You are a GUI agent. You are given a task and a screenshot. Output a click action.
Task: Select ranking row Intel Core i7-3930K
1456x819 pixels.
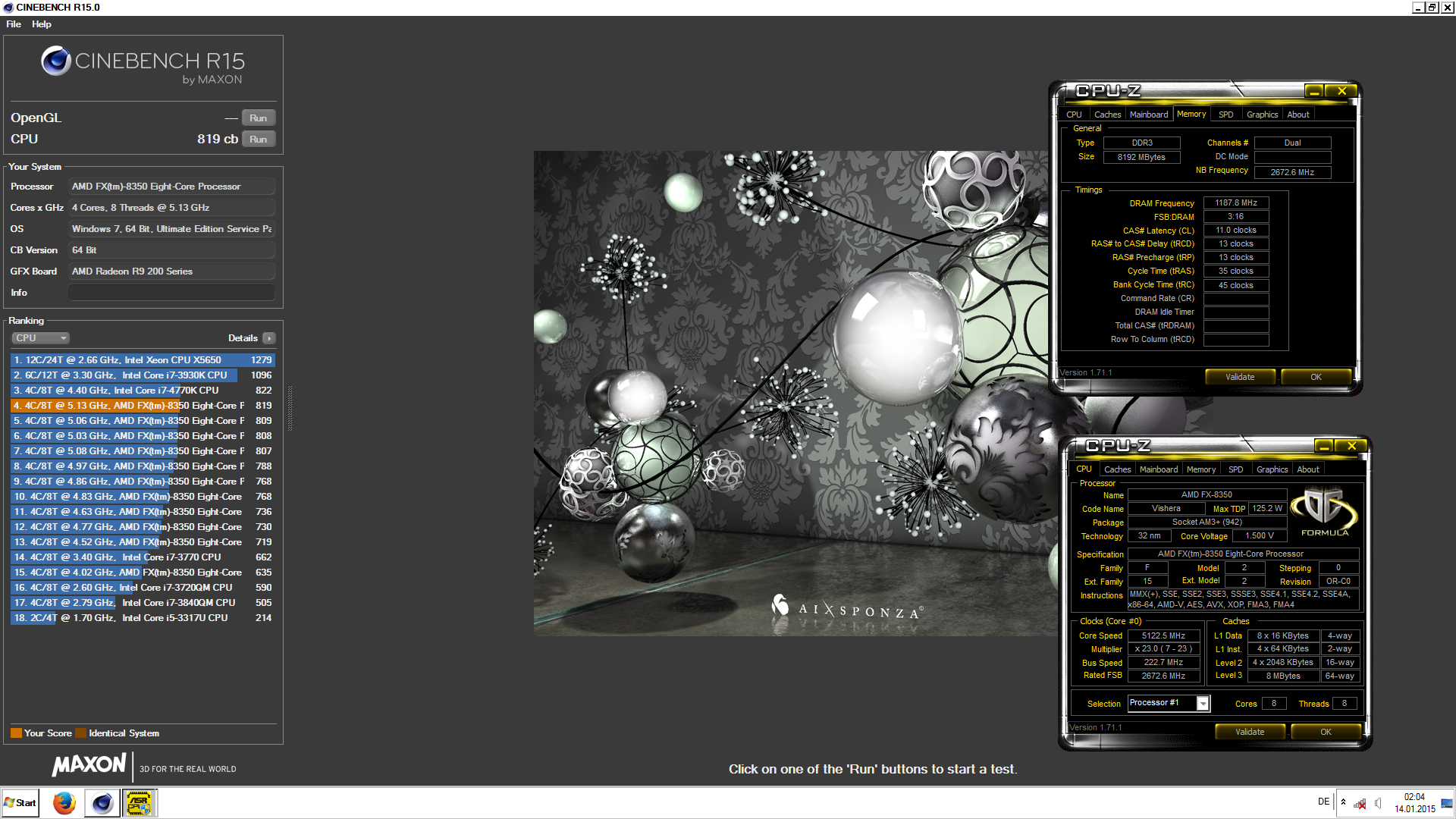(143, 375)
